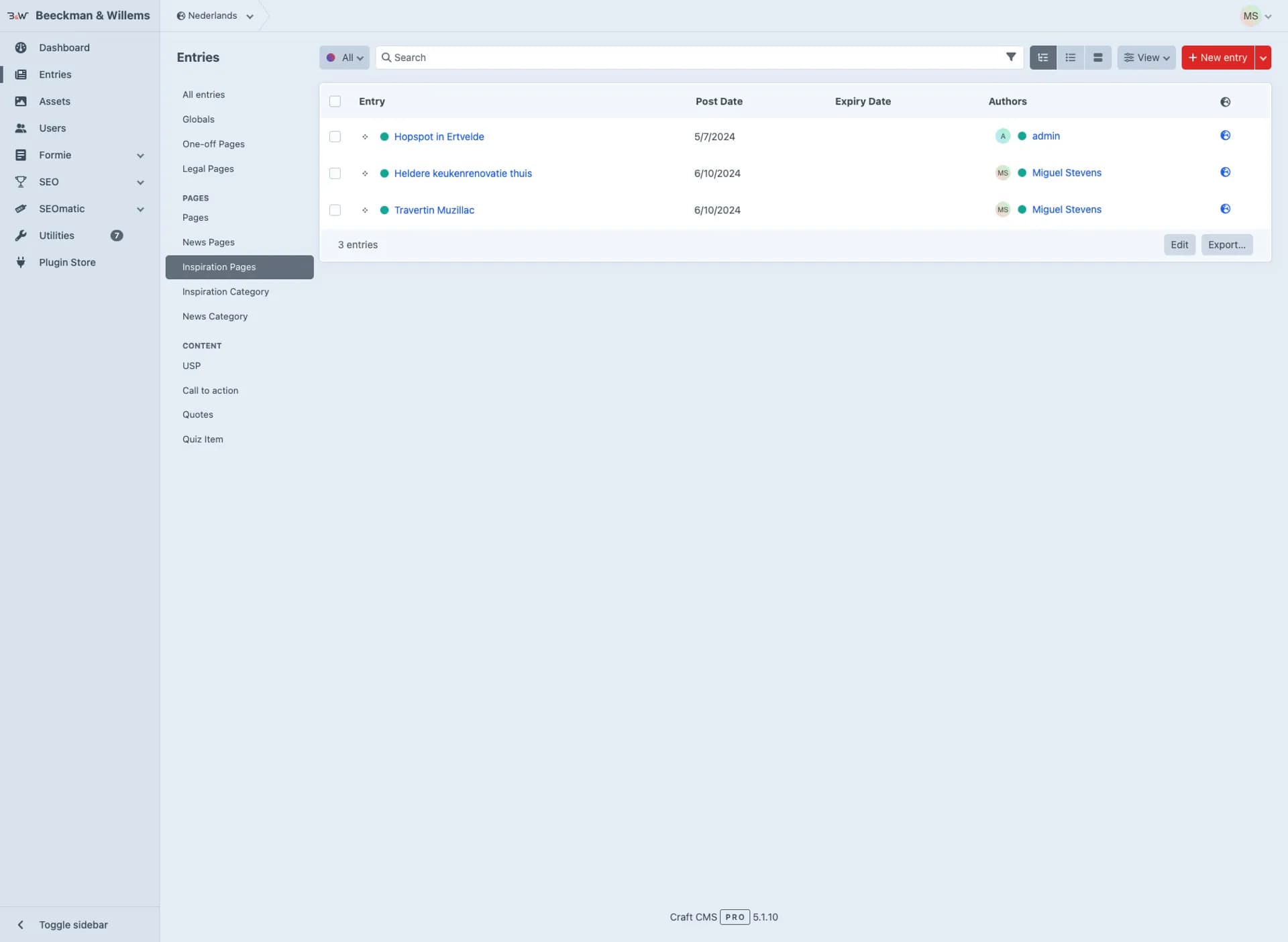The width and height of the screenshot is (1288, 942).
Task: Open the Plugin Store
Action: pyautogui.click(x=67, y=262)
